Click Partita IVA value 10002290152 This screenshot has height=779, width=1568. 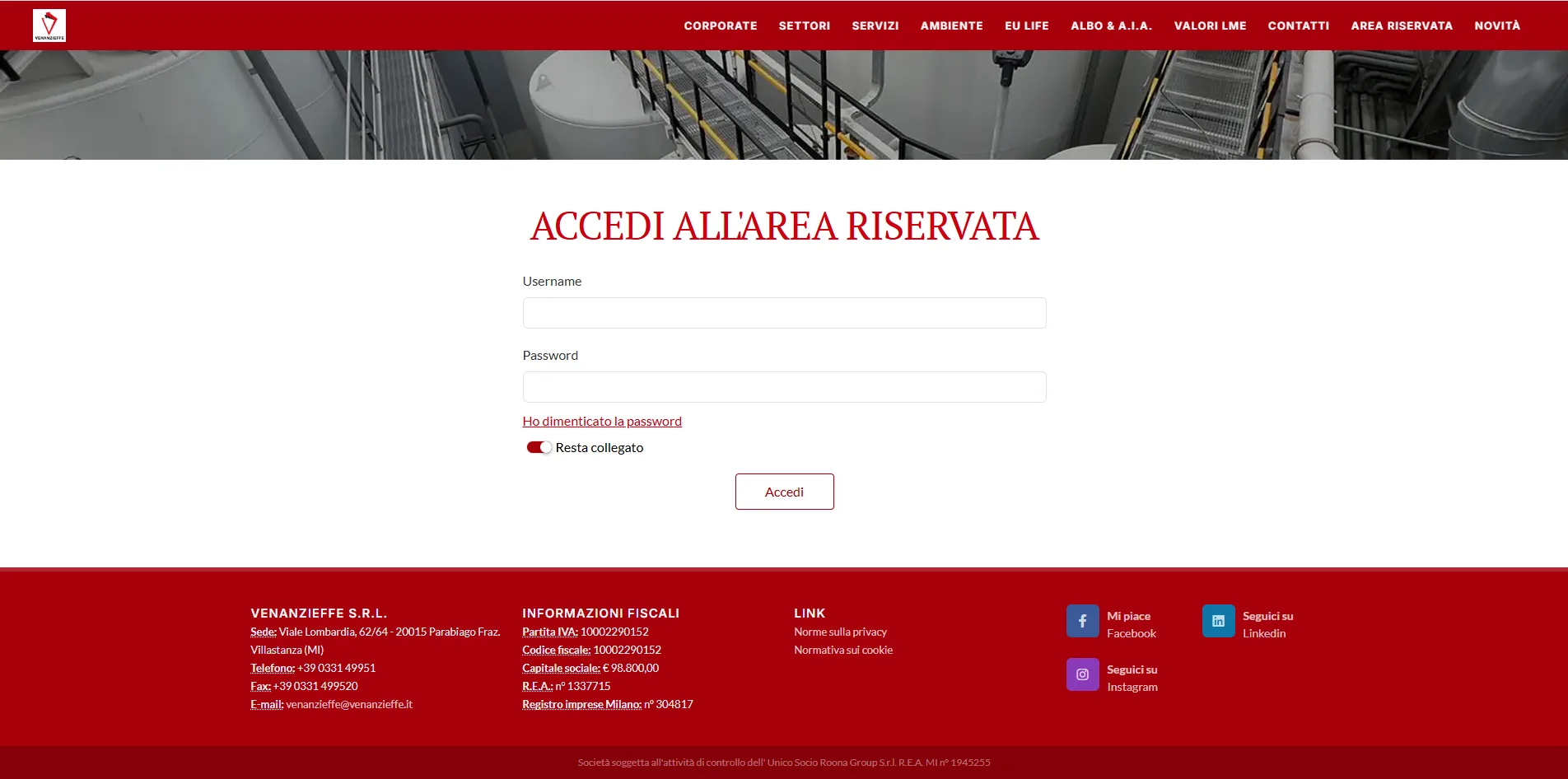pyautogui.click(x=614, y=632)
